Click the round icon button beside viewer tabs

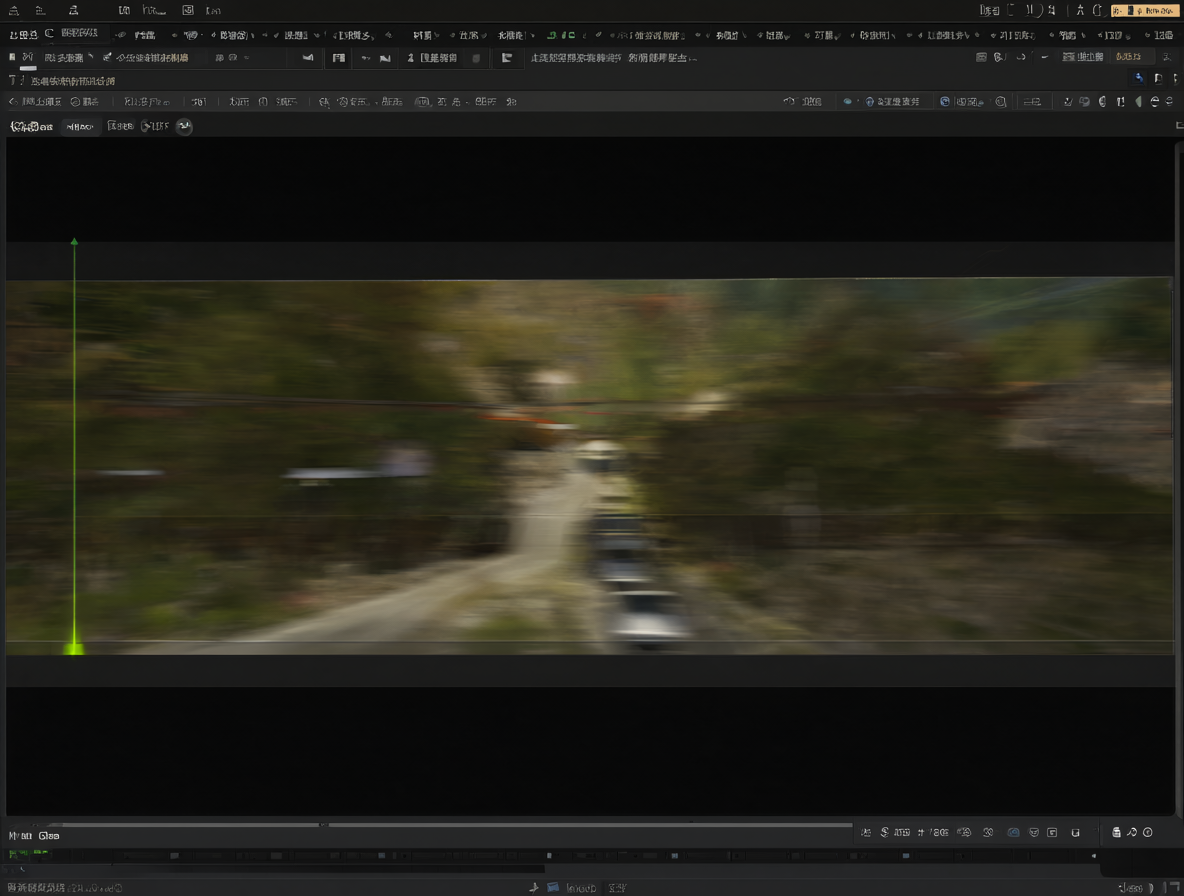pyautogui.click(x=184, y=126)
